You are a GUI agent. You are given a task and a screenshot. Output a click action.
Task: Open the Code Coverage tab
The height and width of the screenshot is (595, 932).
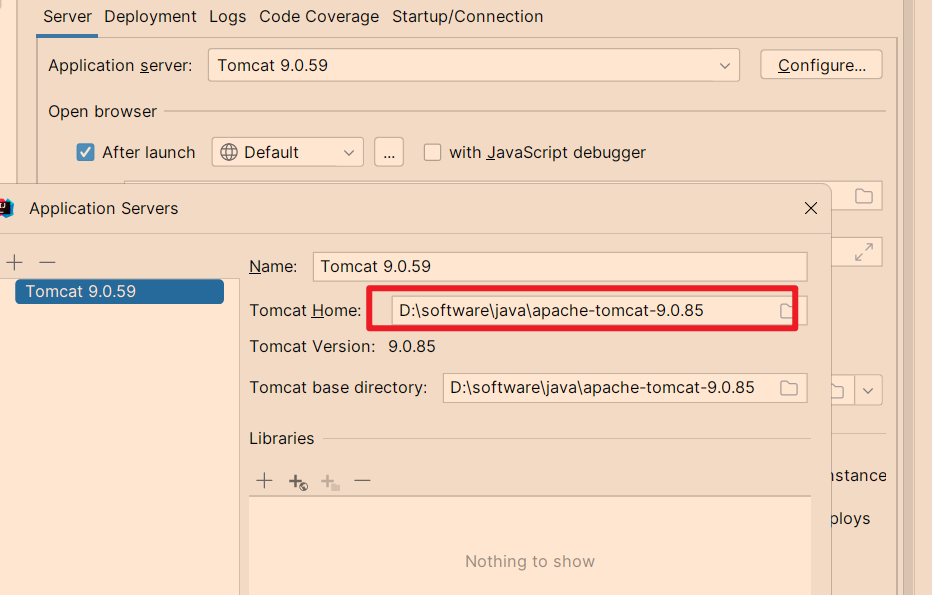319,17
